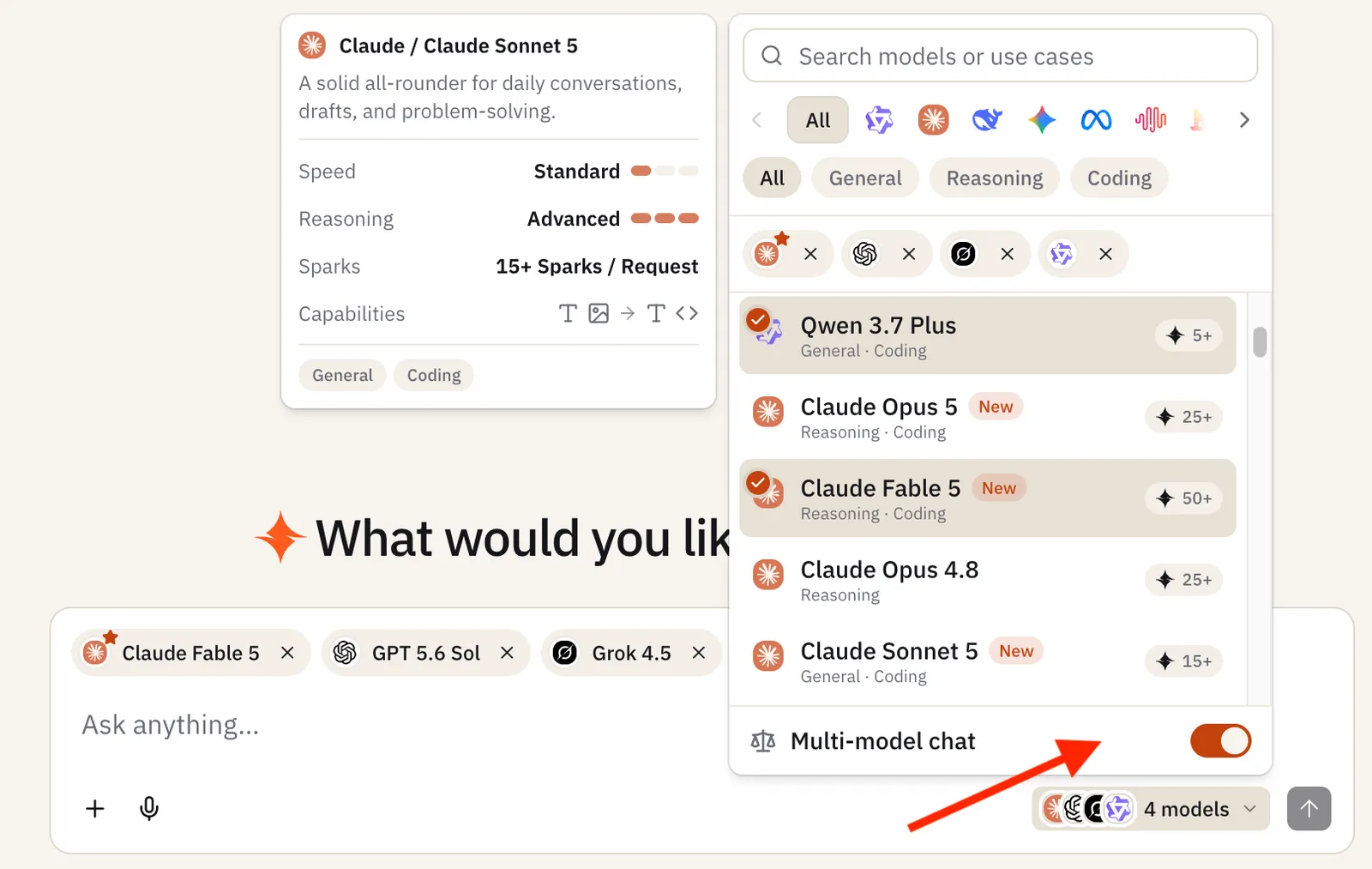Filter models by Qwen provider icon
Screen dimensions: 1372x869
pyautogui.click(x=879, y=120)
